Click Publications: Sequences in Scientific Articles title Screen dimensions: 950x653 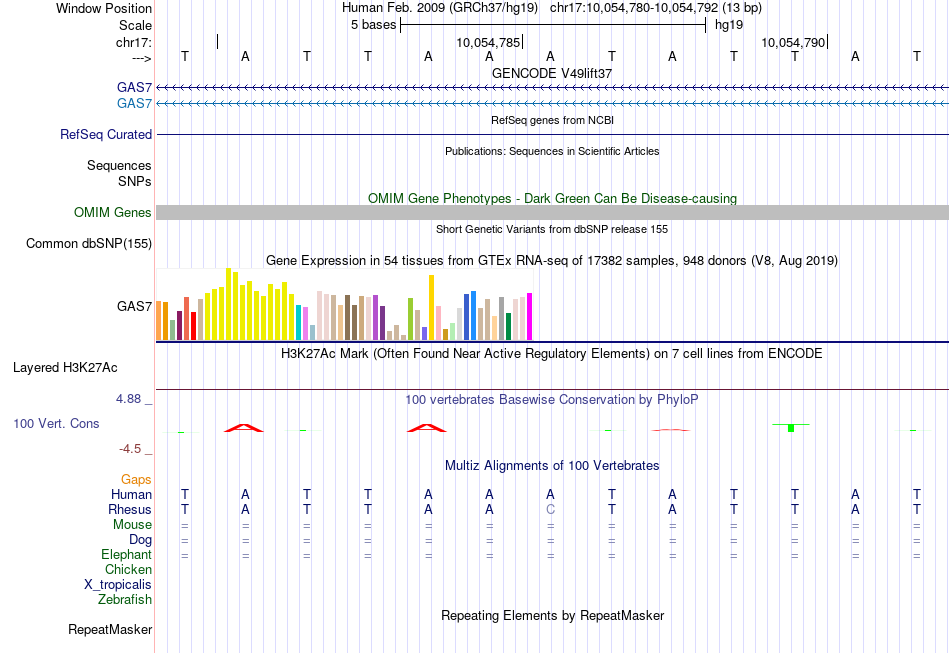click(x=552, y=151)
